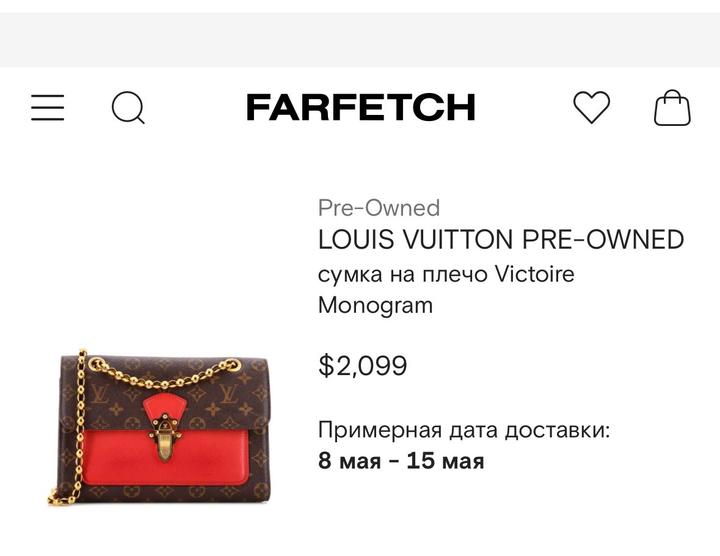This screenshot has width=720, height=556.
Task: Select the 8 мая – 15 мая delivery dates
Action: [x=401, y=461]
